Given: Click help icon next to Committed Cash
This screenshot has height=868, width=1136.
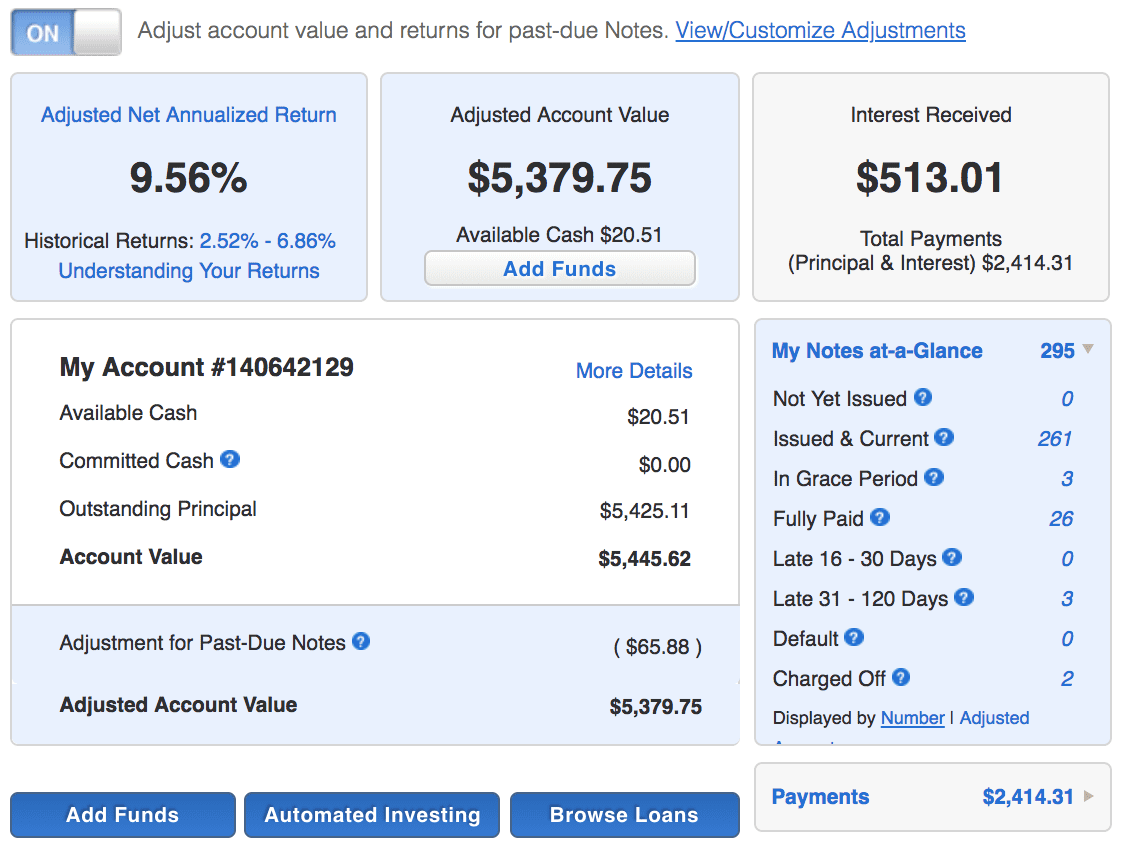Looking at the screenshot, I should point(230,459).
